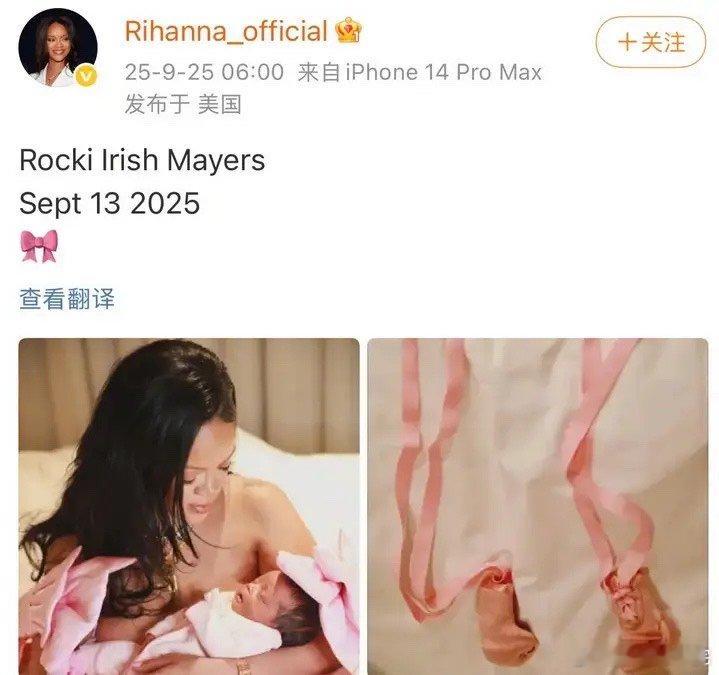
Task: Open the photo with pink ribbons
Action: click(538, 506)
